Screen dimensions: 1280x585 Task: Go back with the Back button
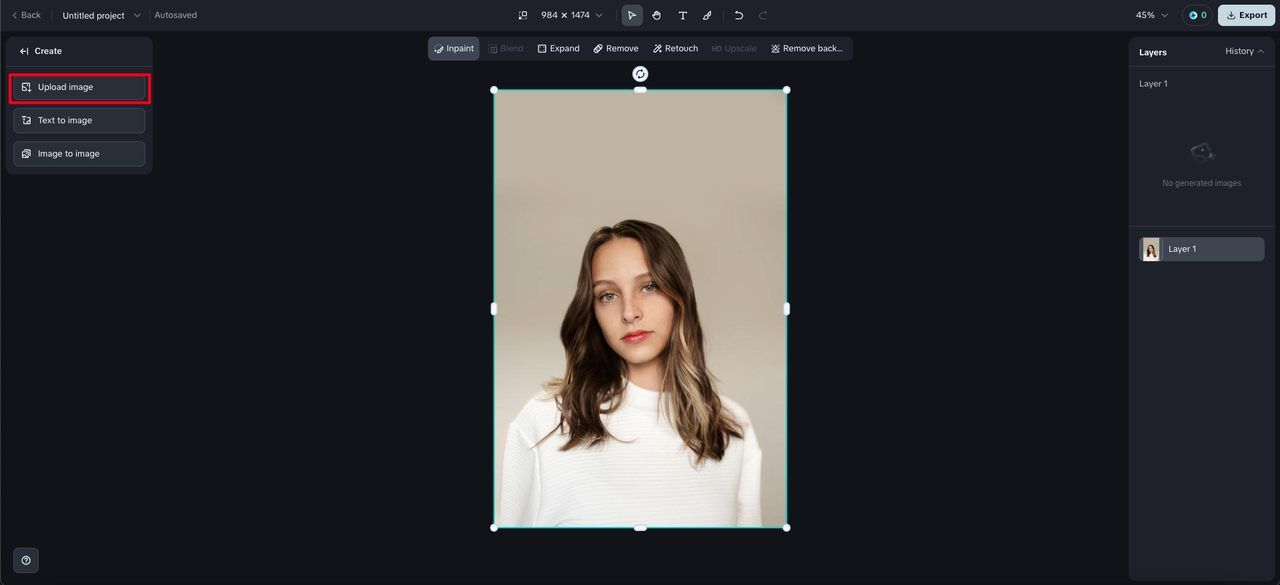(26, 15)
